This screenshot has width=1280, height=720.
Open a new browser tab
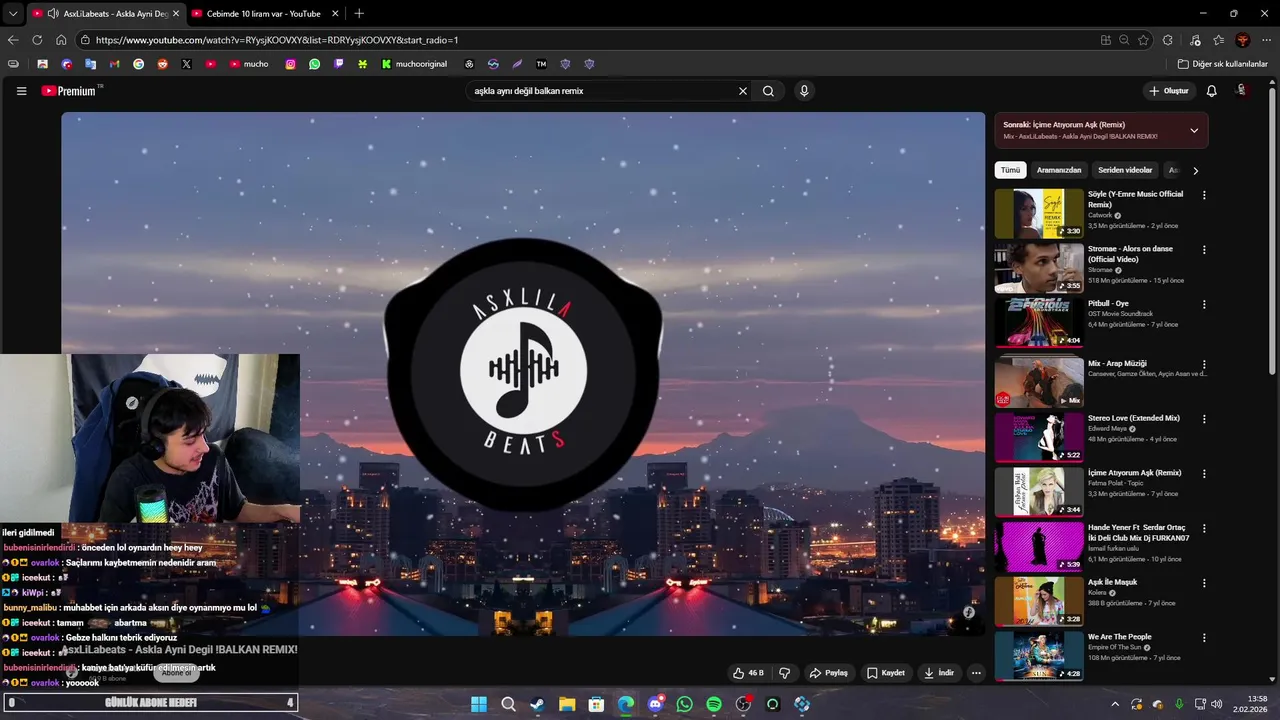(359, 14)
